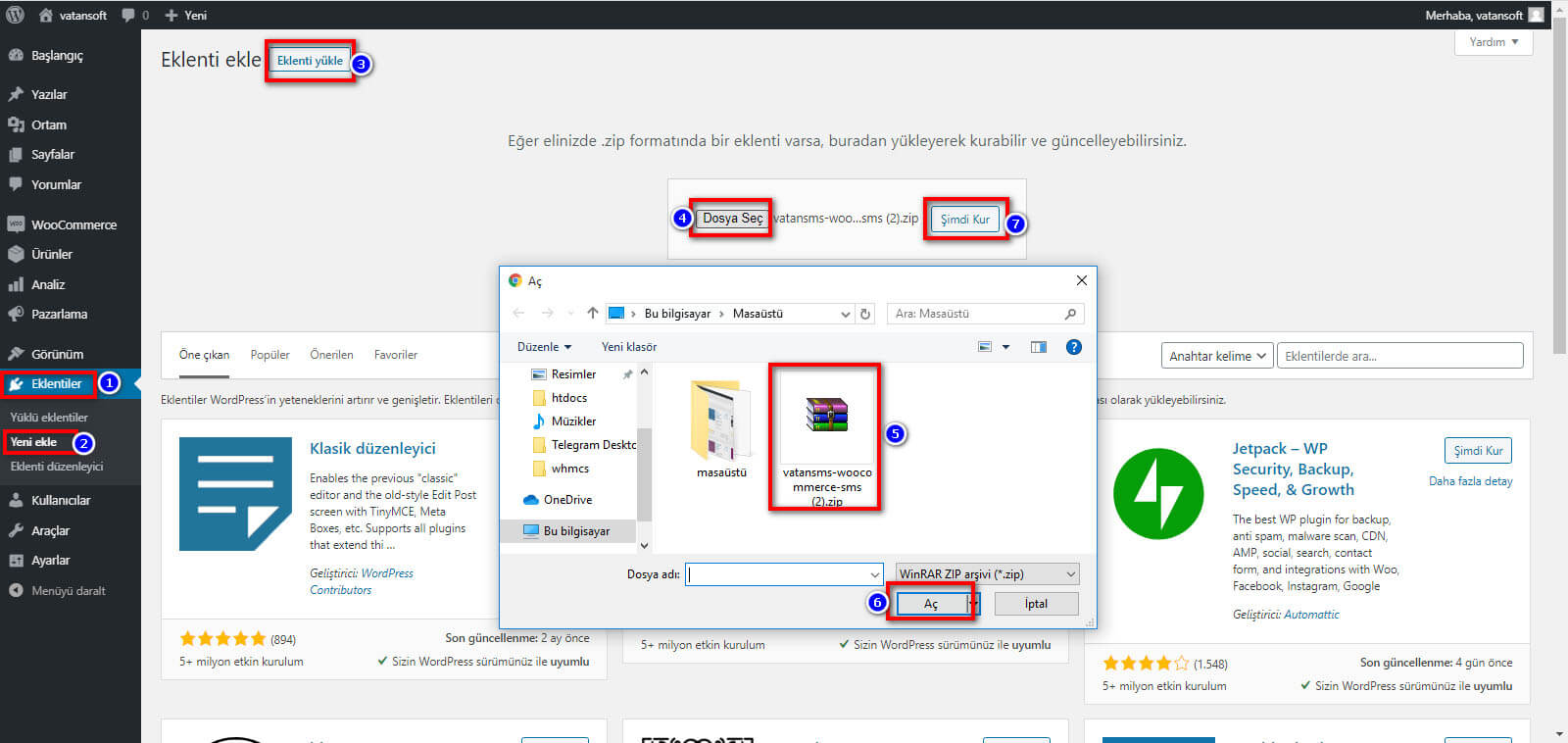The image size is (1568, 743).
Task: Click the Araçlar wrench icon
Action: click(x=16, y=530)
